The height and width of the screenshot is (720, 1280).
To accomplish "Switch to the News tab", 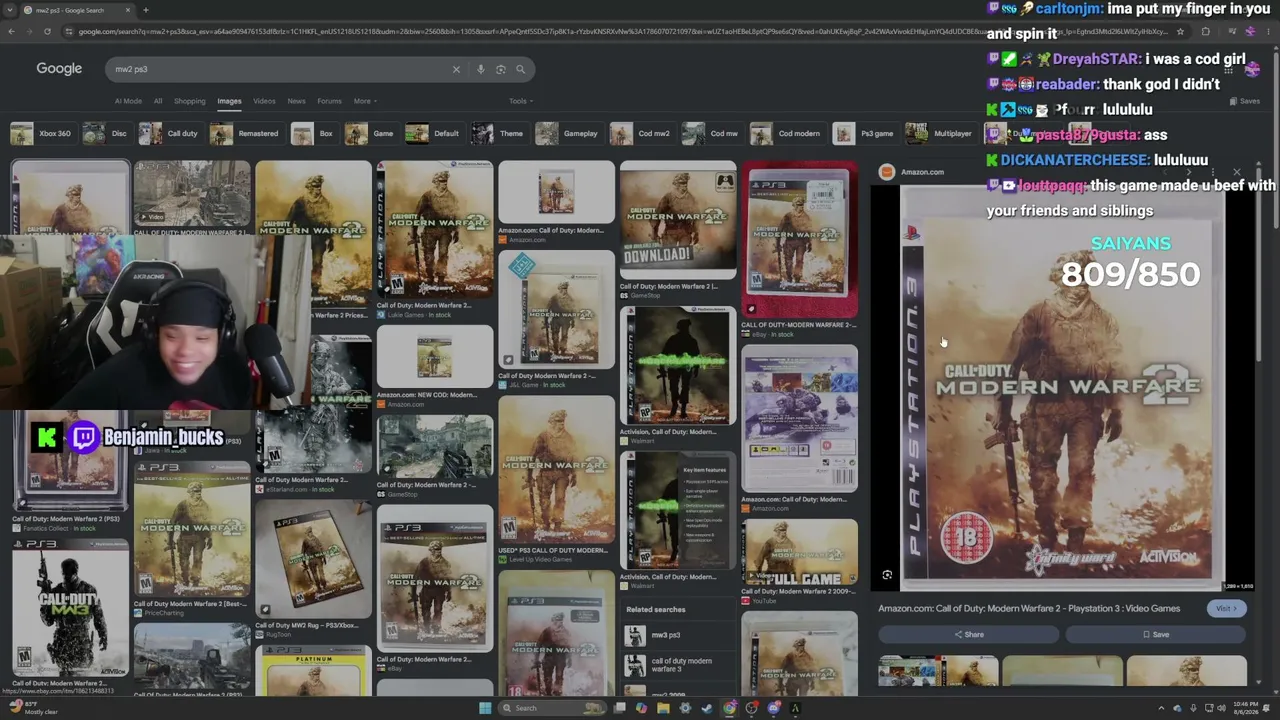I will (x=297, y=101).
